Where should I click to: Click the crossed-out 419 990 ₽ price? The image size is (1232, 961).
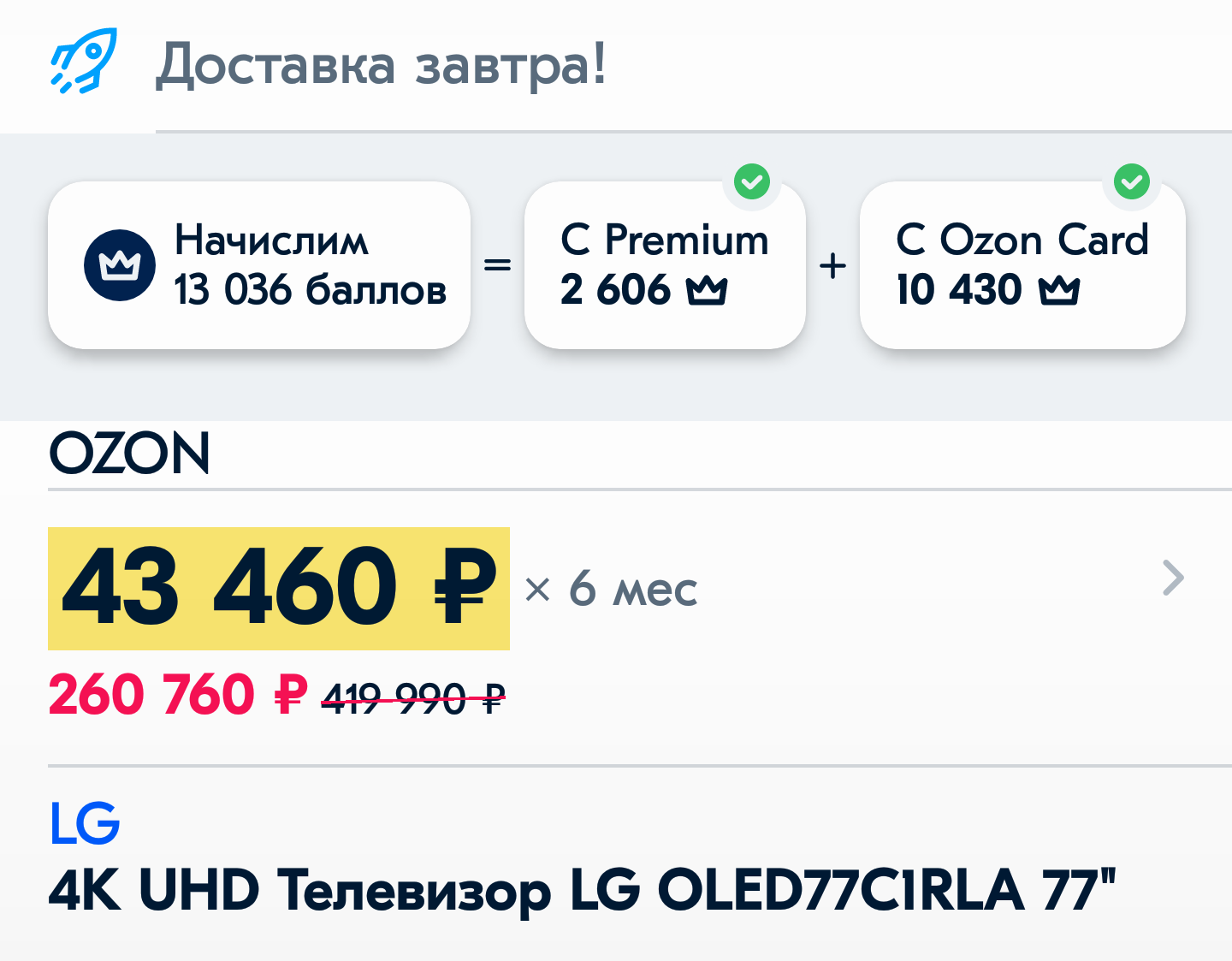pyautogui.click(x=413, y=698)
